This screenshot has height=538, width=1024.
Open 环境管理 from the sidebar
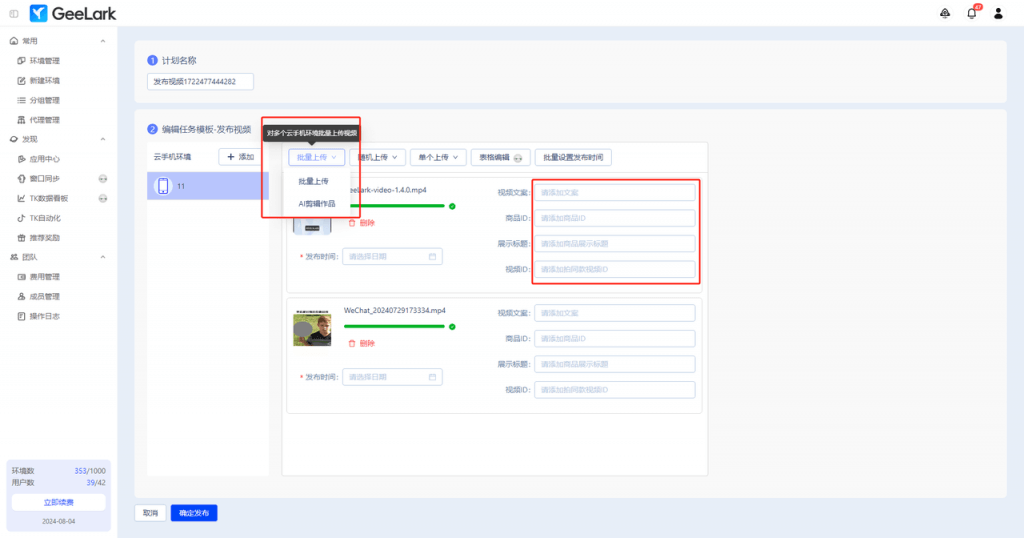click(44, 61)
